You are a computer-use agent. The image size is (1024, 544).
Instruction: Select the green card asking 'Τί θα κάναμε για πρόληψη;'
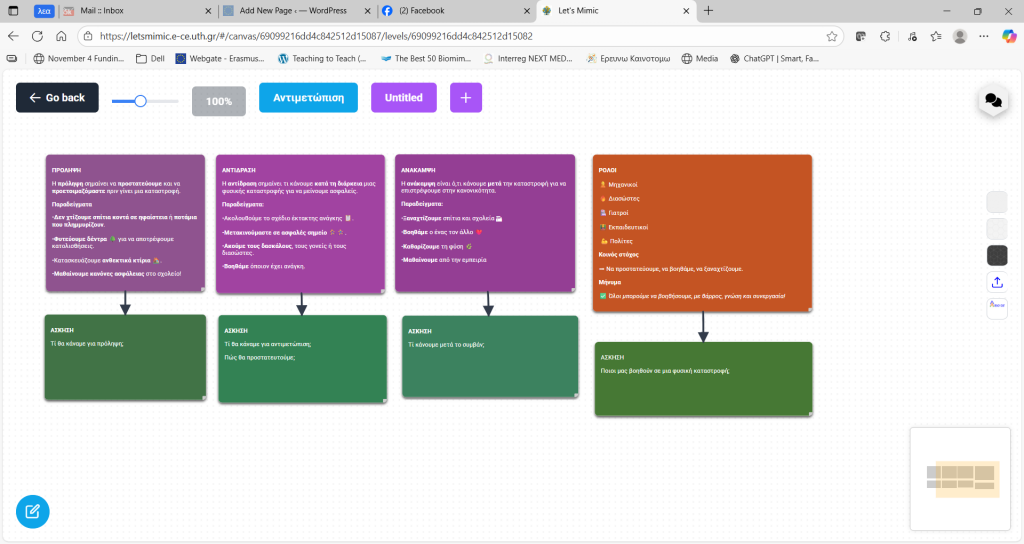click(x=125, y=357)
